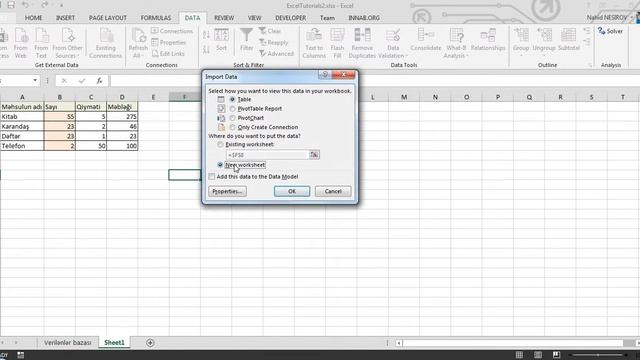The width and height of the screenshot is (640, 360).
Task: Select column A header
Action: [x=22, y=97]
